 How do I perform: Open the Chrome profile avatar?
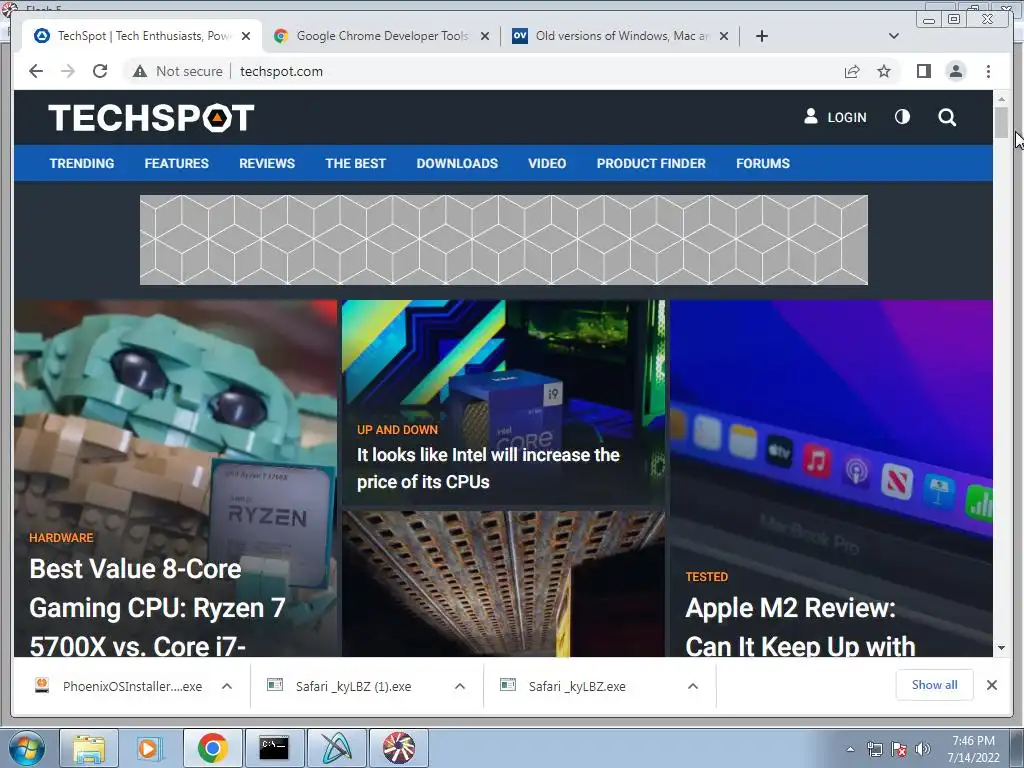(955, 71)
